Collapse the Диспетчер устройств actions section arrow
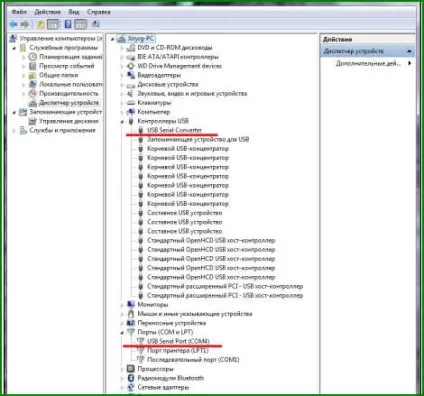 409,51
